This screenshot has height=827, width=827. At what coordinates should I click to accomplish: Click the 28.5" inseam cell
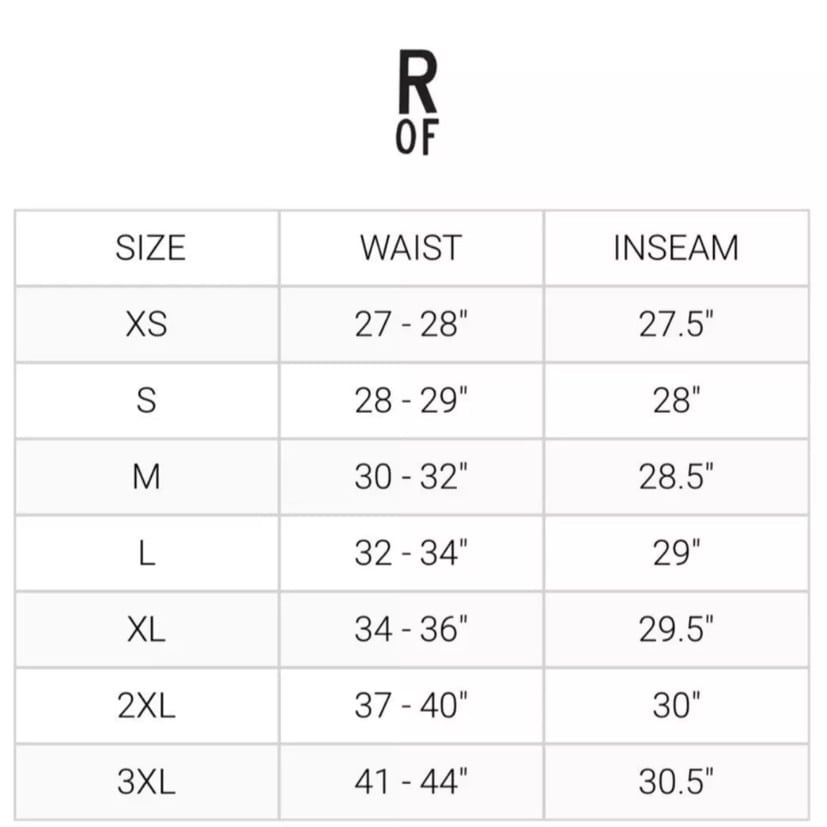point(676,477)
